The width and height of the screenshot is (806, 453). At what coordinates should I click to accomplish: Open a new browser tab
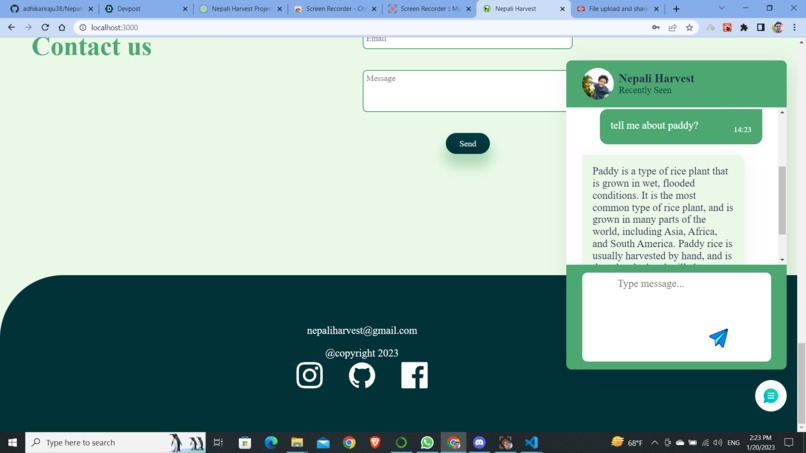coord(676,9)
